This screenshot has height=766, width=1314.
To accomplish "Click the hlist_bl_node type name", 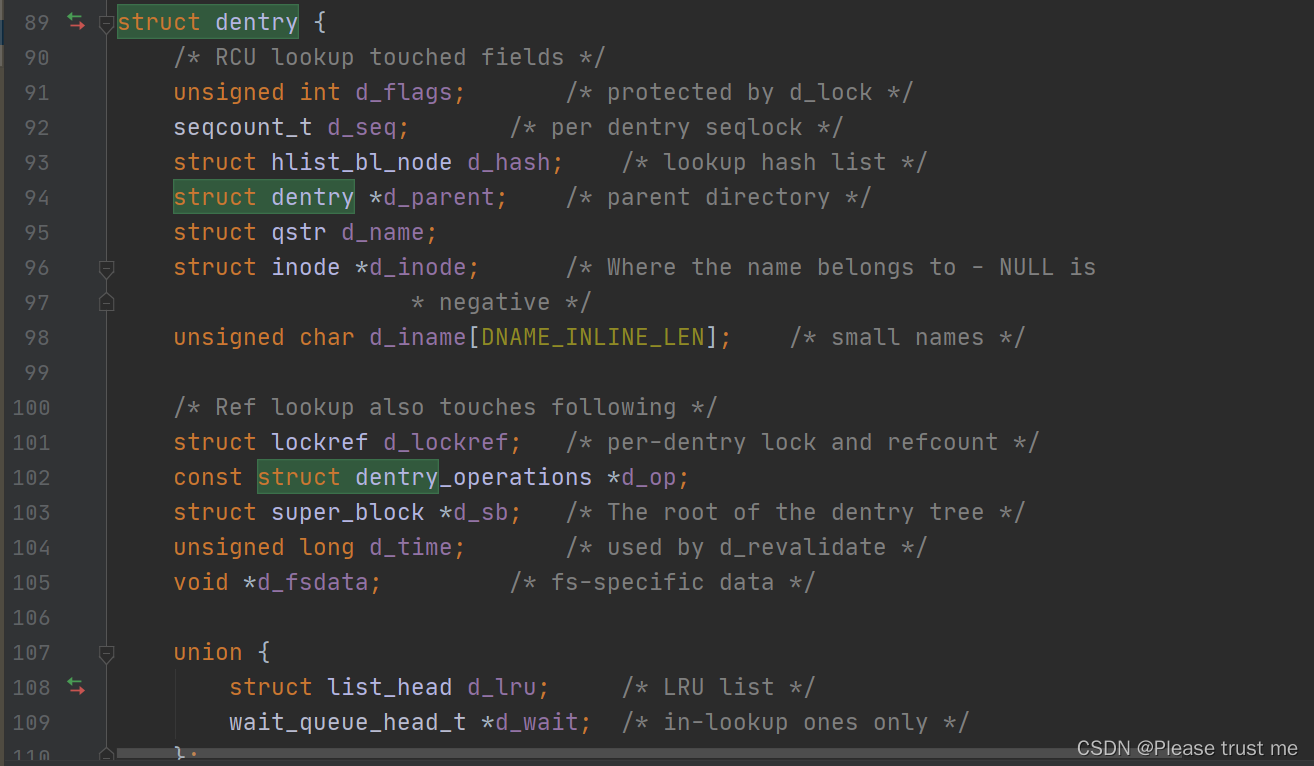I will (362, 162).
